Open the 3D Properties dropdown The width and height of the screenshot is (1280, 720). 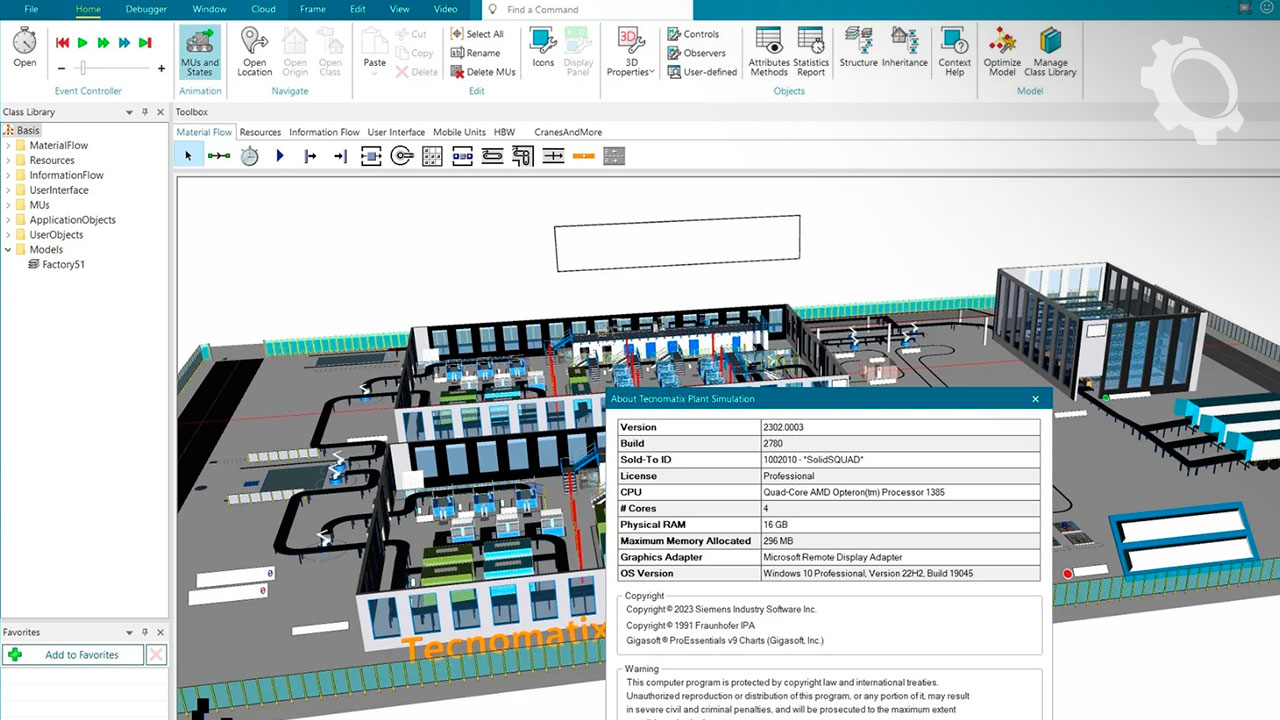tap(629, 52)
